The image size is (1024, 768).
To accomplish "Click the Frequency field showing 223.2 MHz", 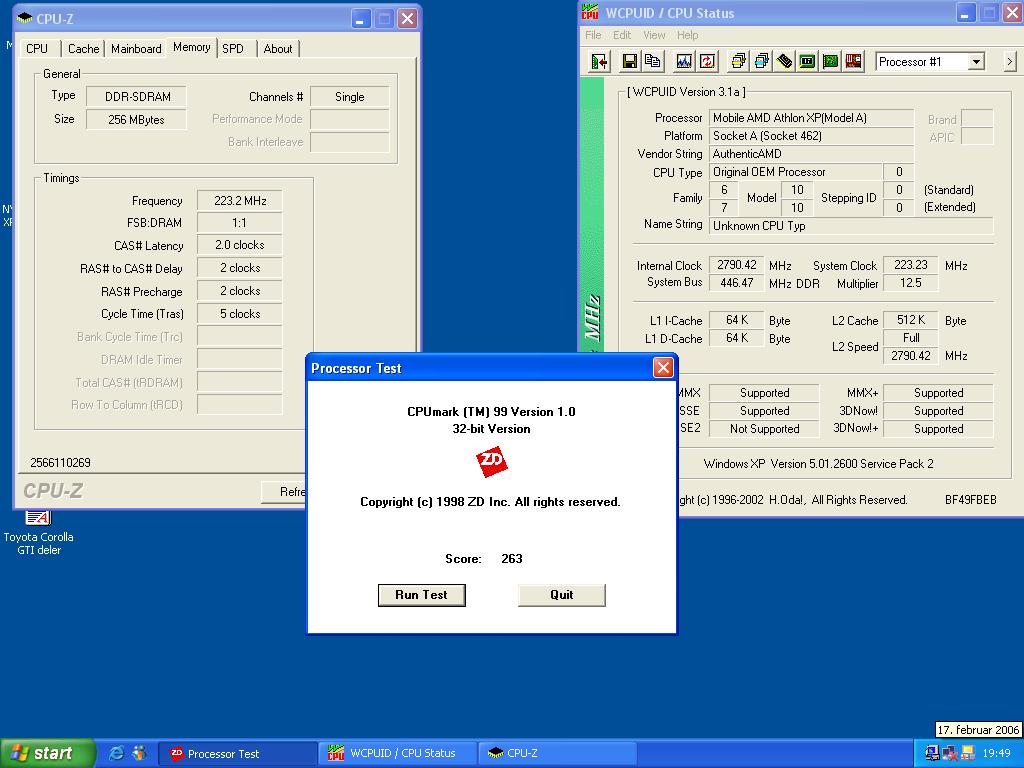I will coord(240,200).
